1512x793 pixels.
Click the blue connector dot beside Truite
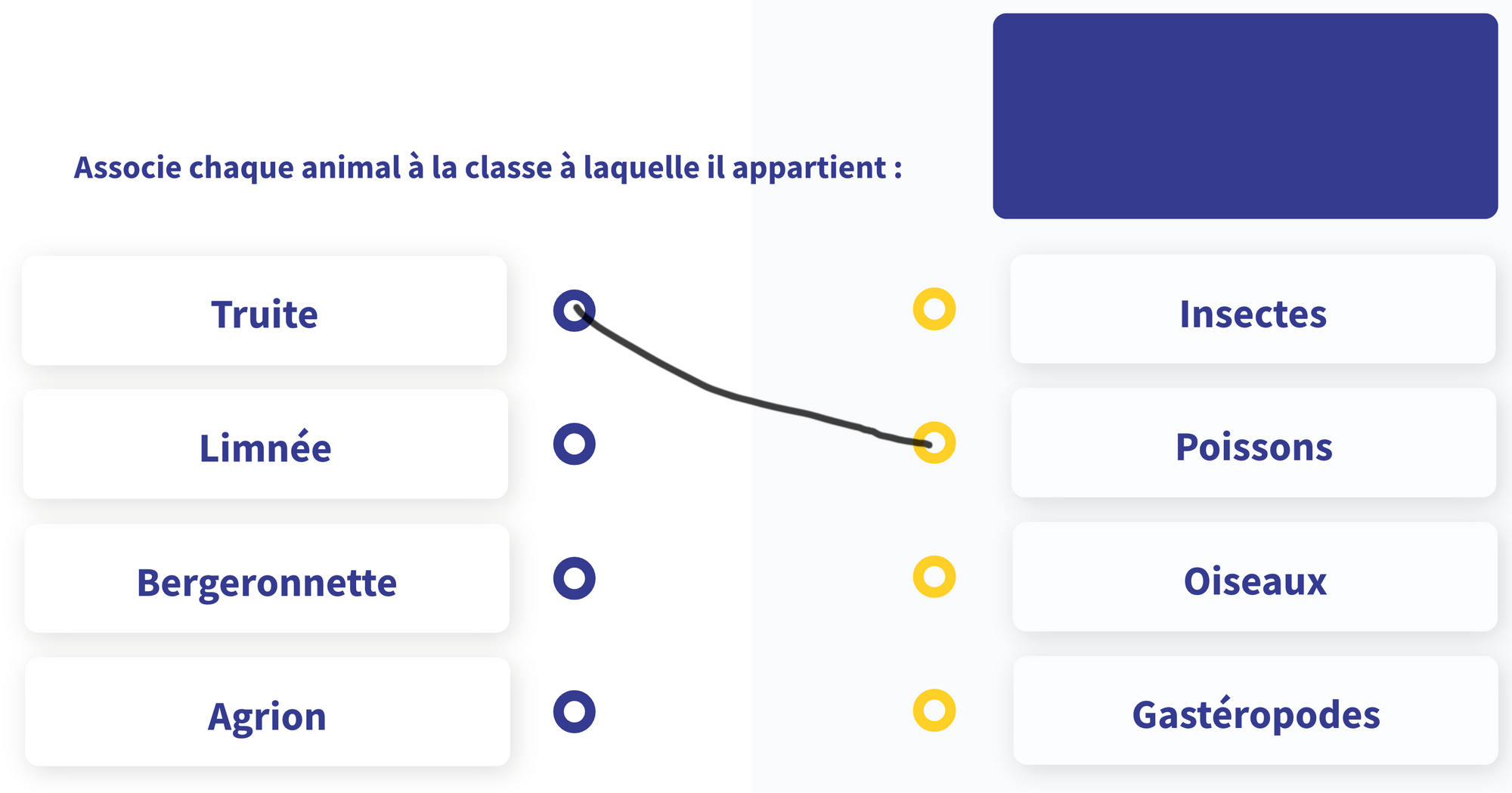(x=575, y=311)
